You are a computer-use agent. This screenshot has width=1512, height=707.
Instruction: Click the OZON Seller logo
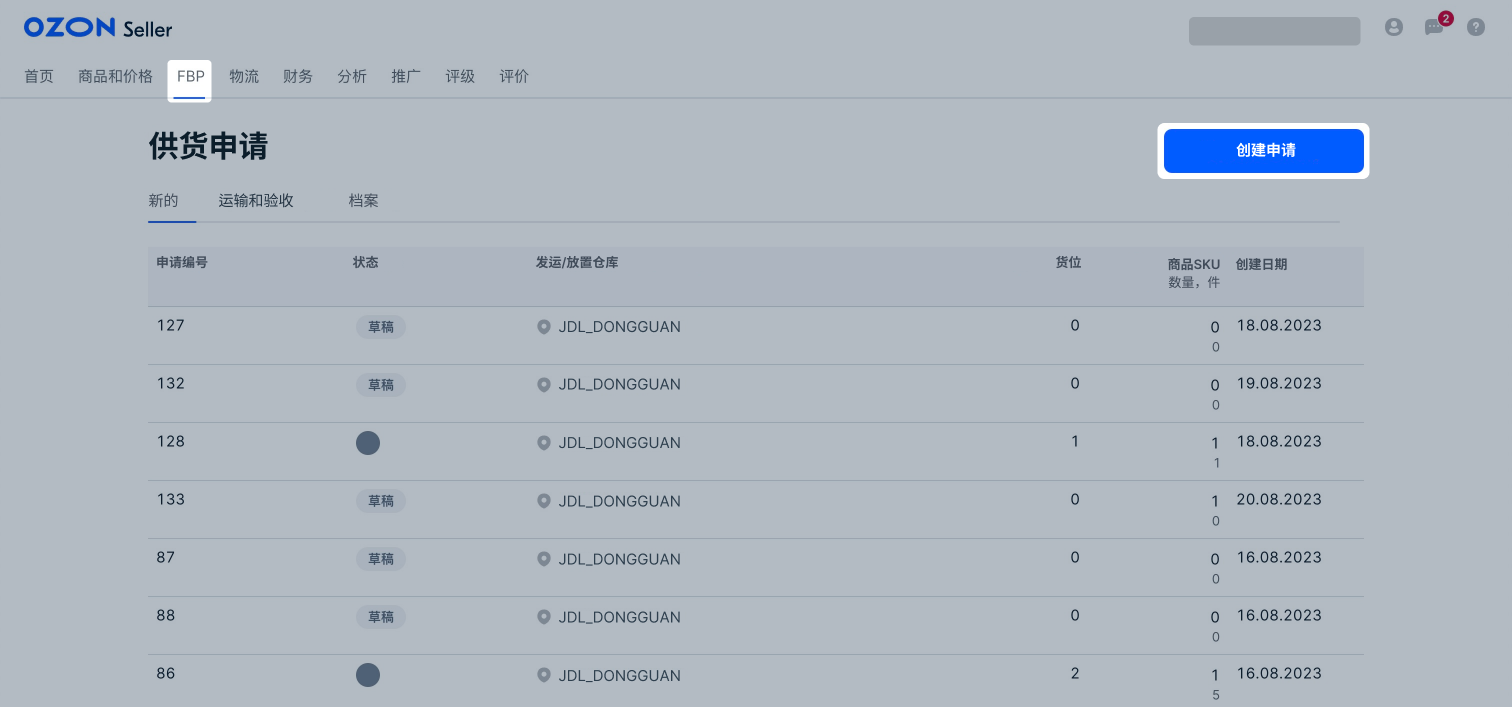(98, 28)
